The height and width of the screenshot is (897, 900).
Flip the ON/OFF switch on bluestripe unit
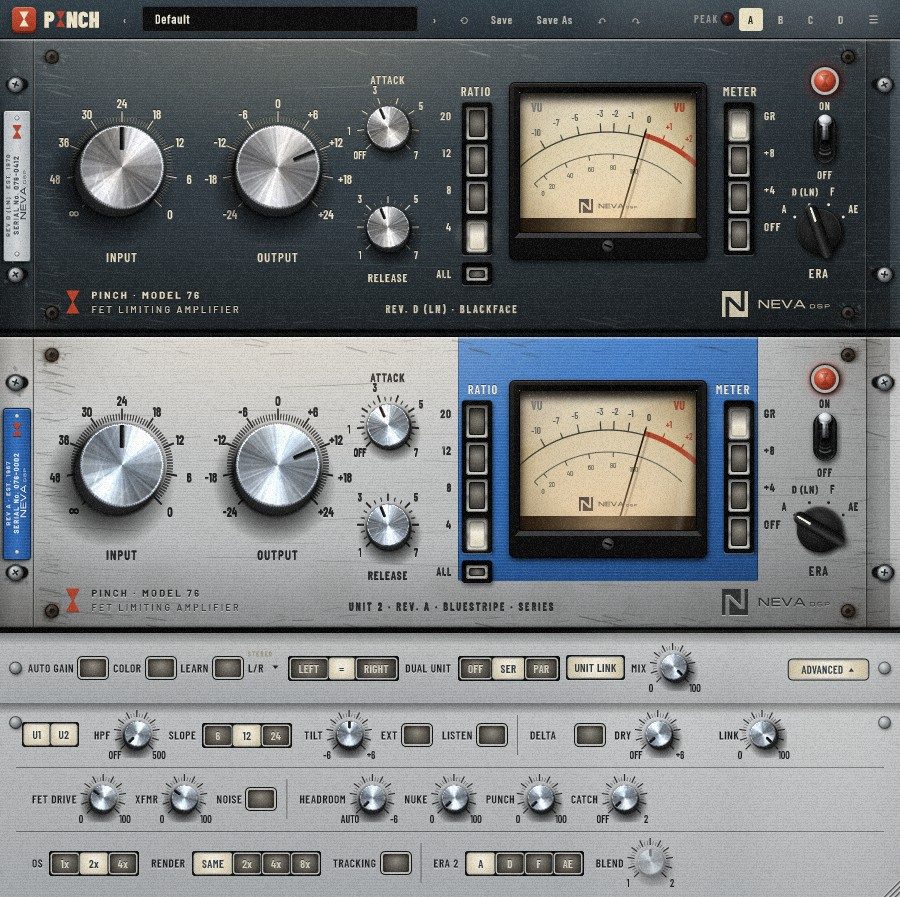825,436
